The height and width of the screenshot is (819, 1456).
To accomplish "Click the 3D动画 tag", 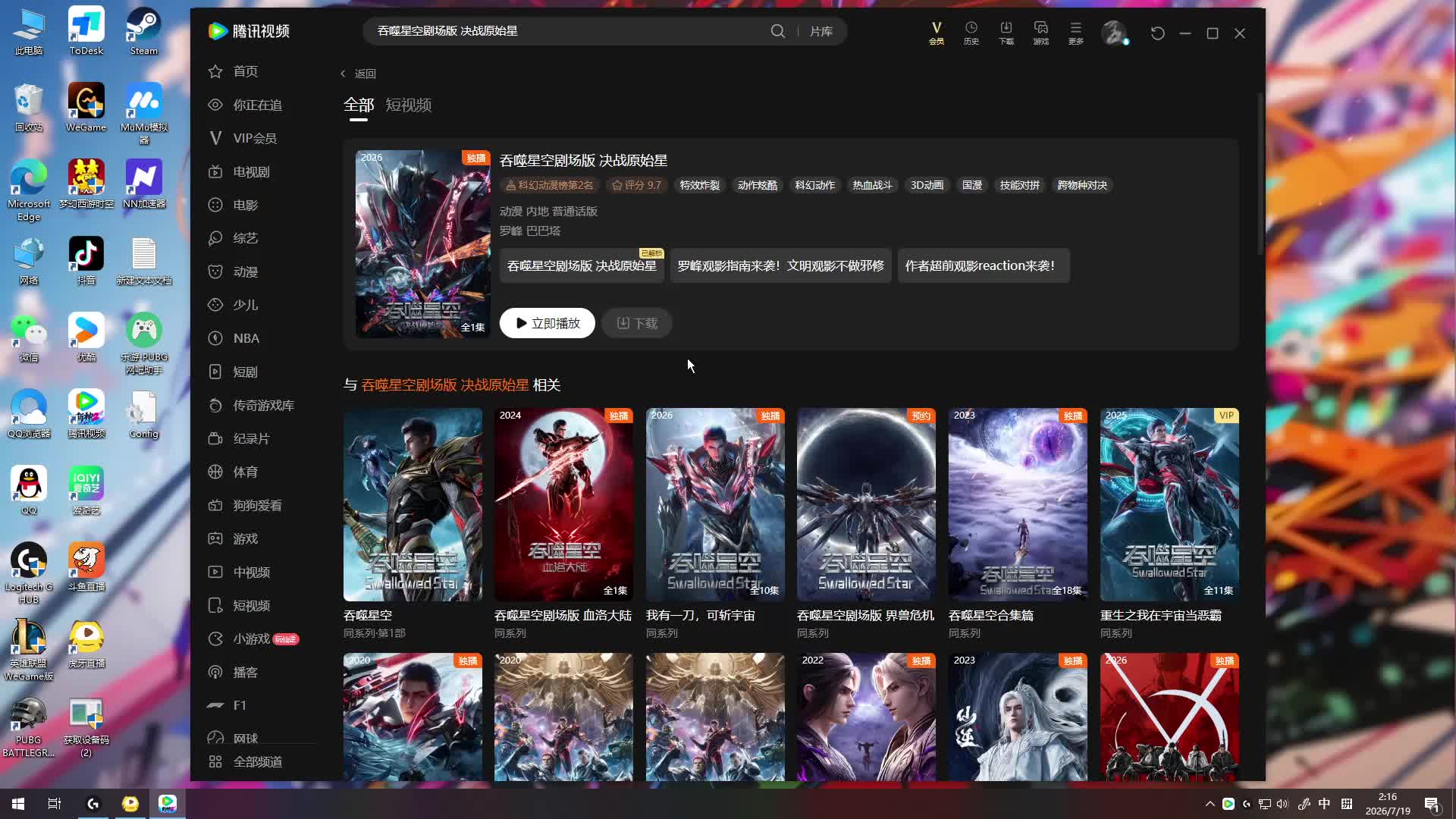I will (927, 185).
